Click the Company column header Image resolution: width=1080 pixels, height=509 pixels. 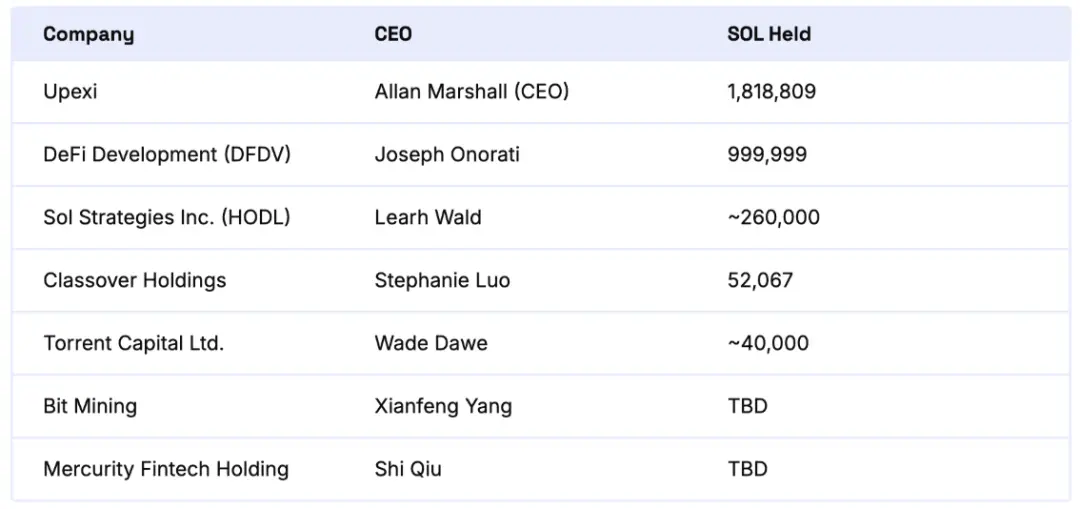(88, 34)
